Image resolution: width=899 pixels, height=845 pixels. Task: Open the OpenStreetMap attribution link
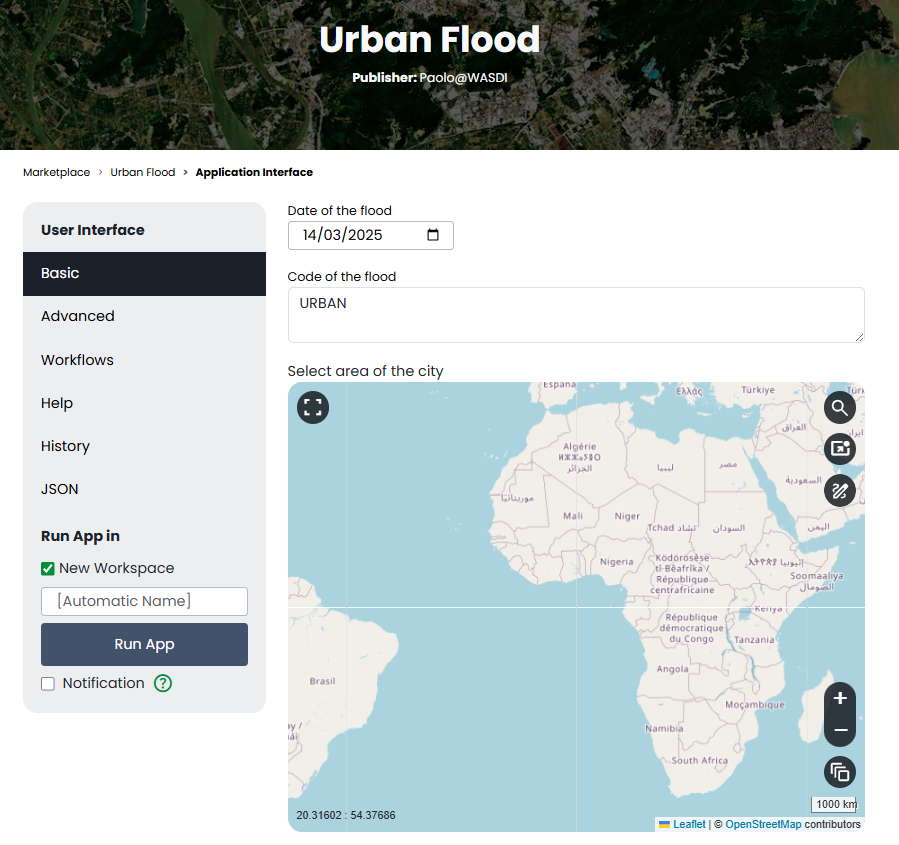coord(763,824)
